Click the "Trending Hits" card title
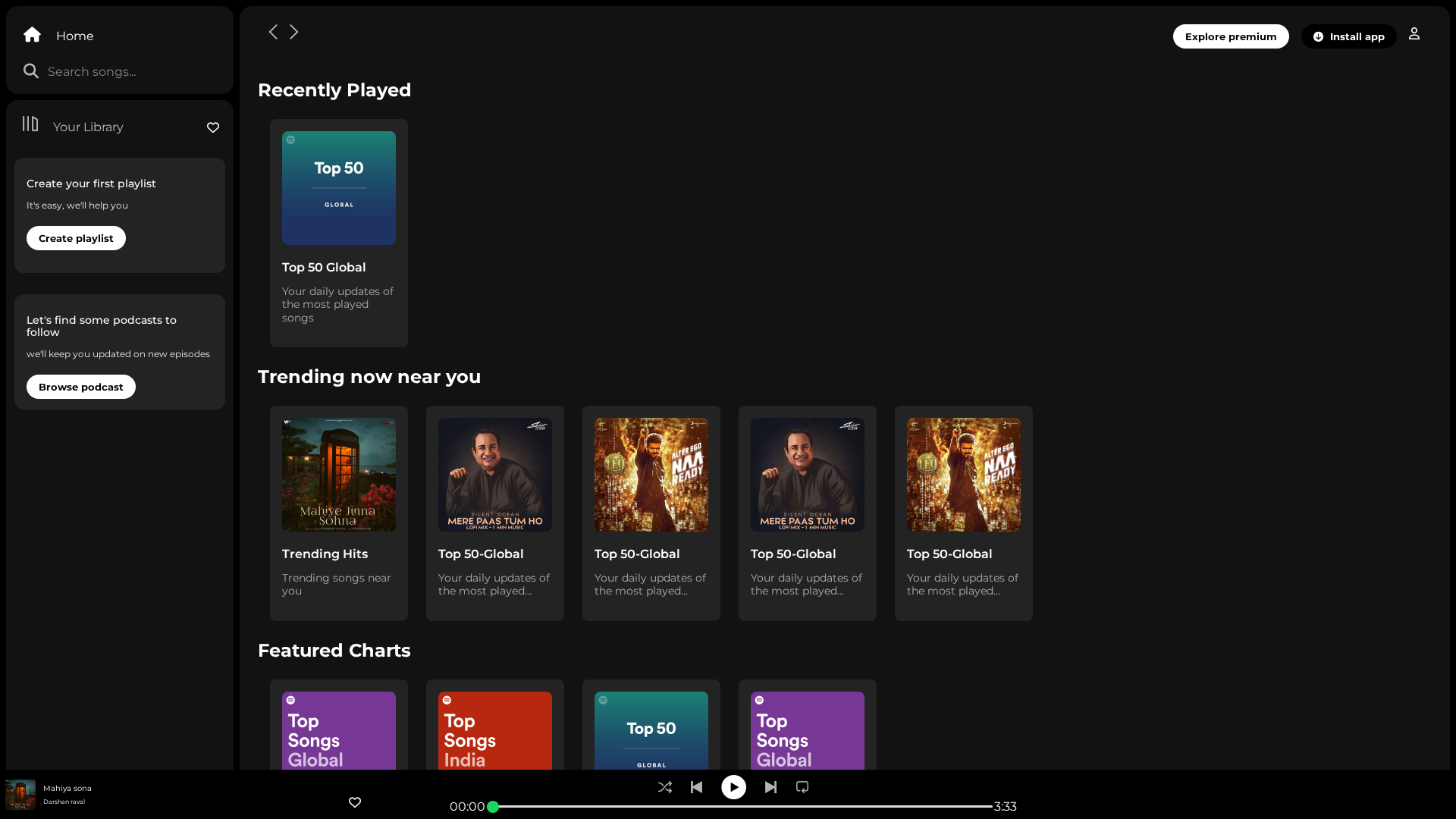This screenshot has height=819, width=1456. [325, 554]
